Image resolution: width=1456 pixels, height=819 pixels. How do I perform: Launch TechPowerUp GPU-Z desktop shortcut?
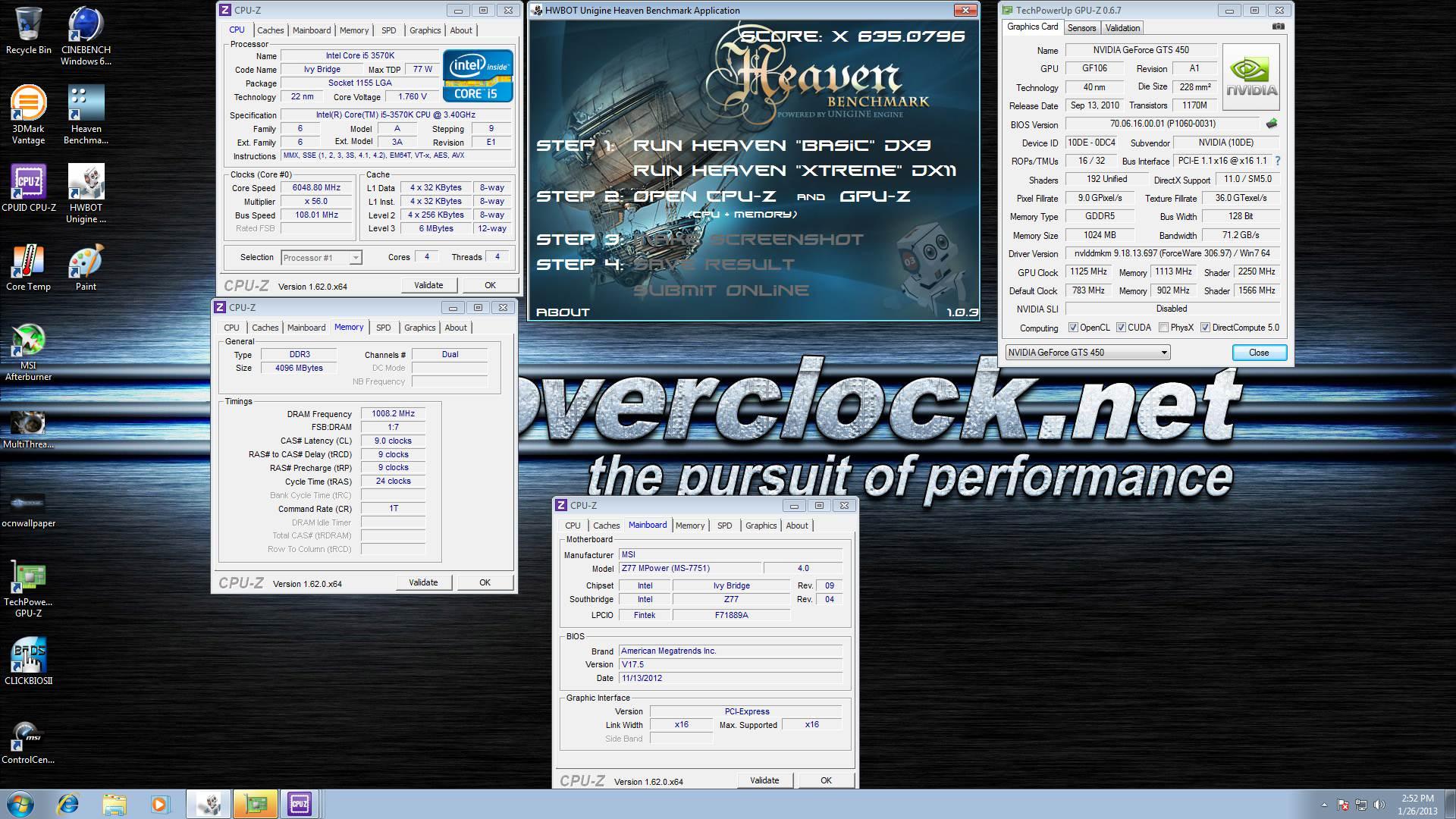point(28,589)
